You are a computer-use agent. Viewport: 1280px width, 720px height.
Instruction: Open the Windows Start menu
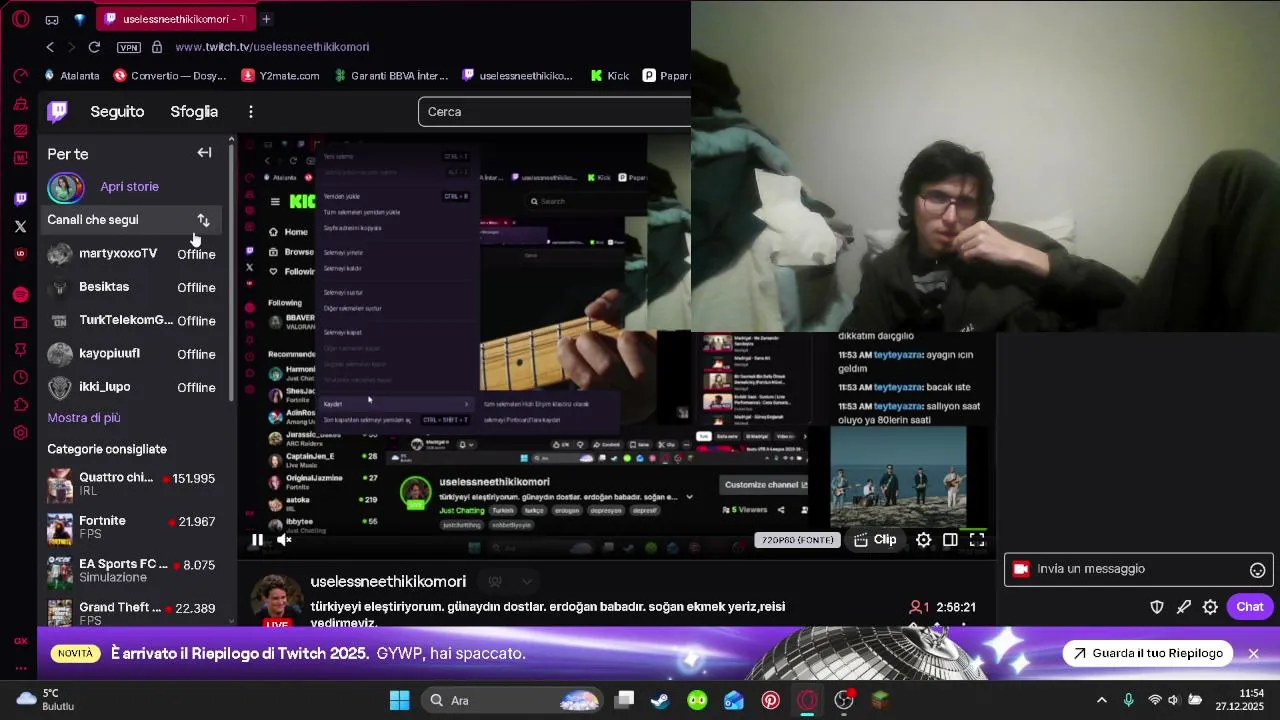399,700
